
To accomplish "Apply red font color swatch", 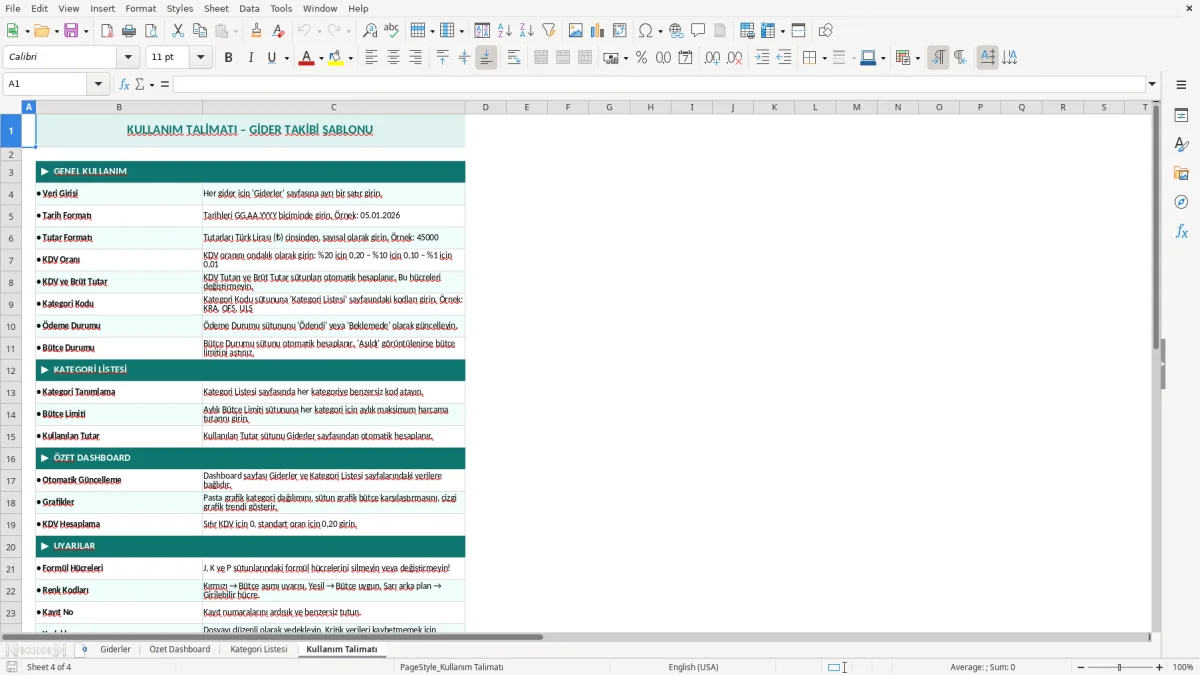I will [x=305, y=58].
